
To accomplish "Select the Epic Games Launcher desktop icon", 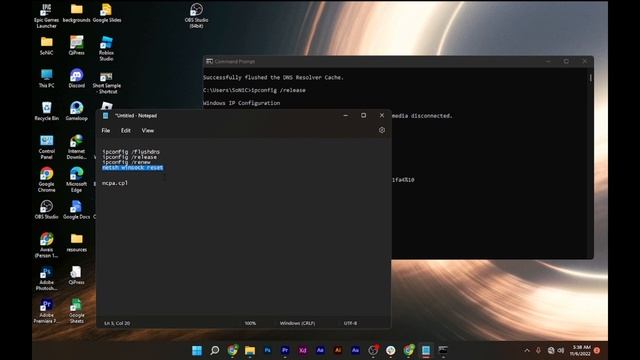I will point(46,16).
